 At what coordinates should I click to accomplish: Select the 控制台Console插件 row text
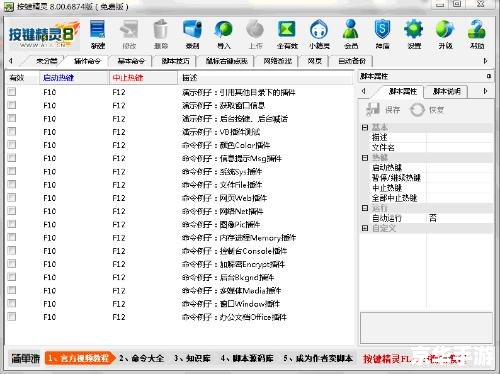(234, 251)
